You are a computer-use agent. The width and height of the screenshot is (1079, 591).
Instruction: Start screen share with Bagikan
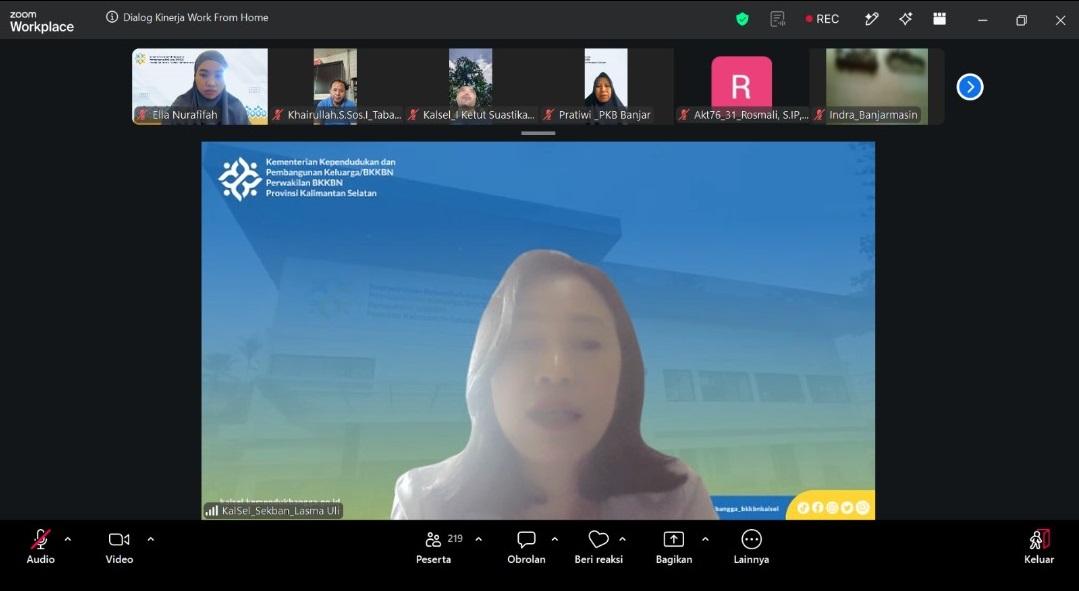point(674,547)
